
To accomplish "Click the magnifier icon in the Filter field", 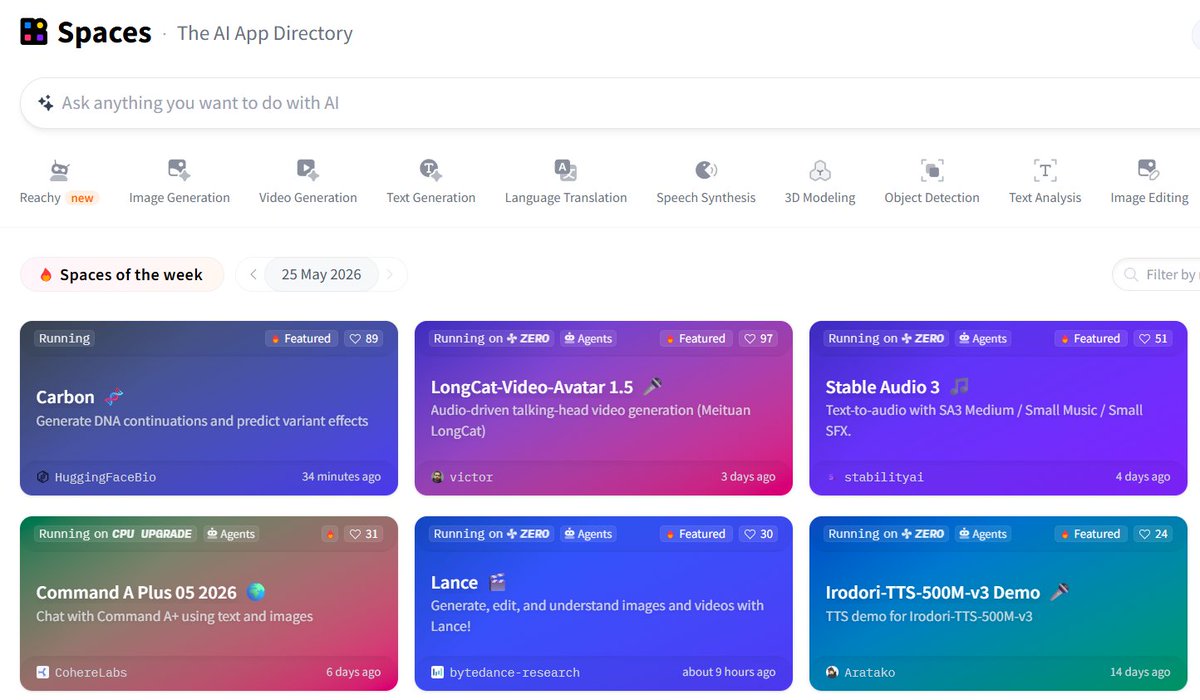I will (x=1131, y=274).
